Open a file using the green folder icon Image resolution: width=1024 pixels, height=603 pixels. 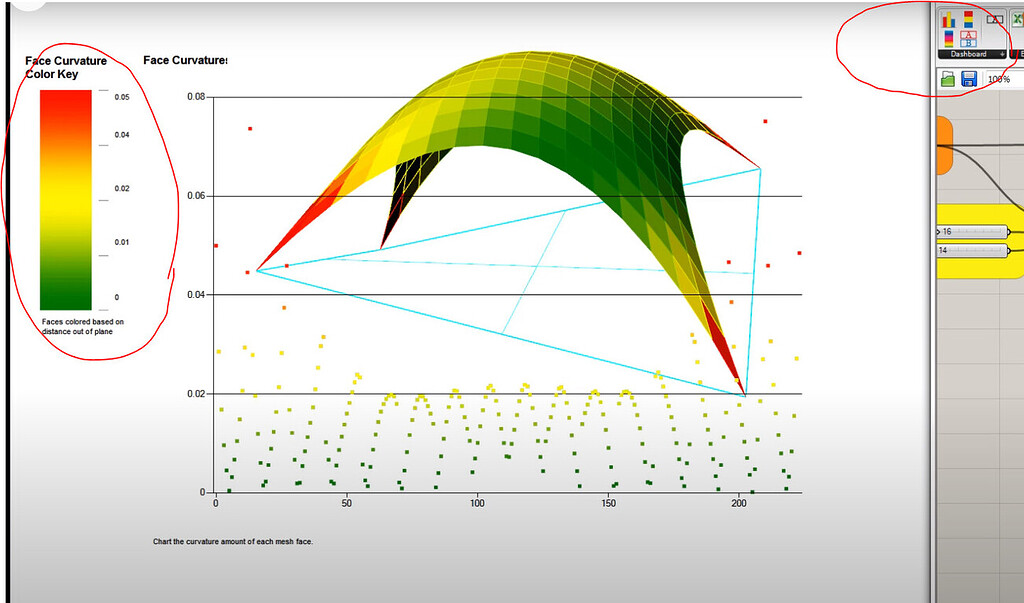[950, 78]
